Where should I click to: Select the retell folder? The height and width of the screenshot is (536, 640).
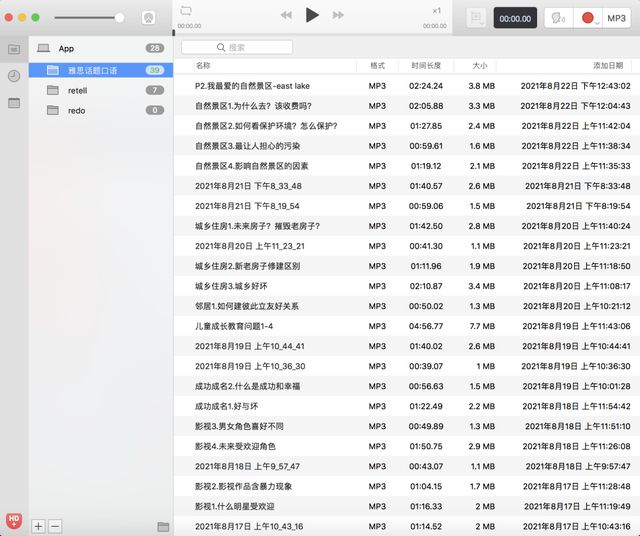pyautogui.click(x=101, y=90)
